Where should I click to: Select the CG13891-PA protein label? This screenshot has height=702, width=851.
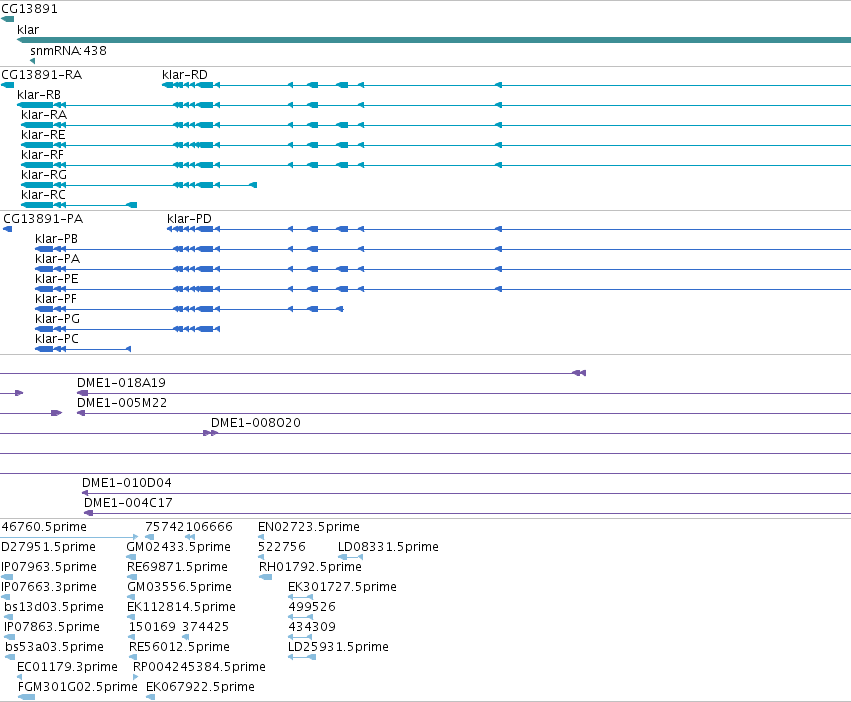click(43, 219)
